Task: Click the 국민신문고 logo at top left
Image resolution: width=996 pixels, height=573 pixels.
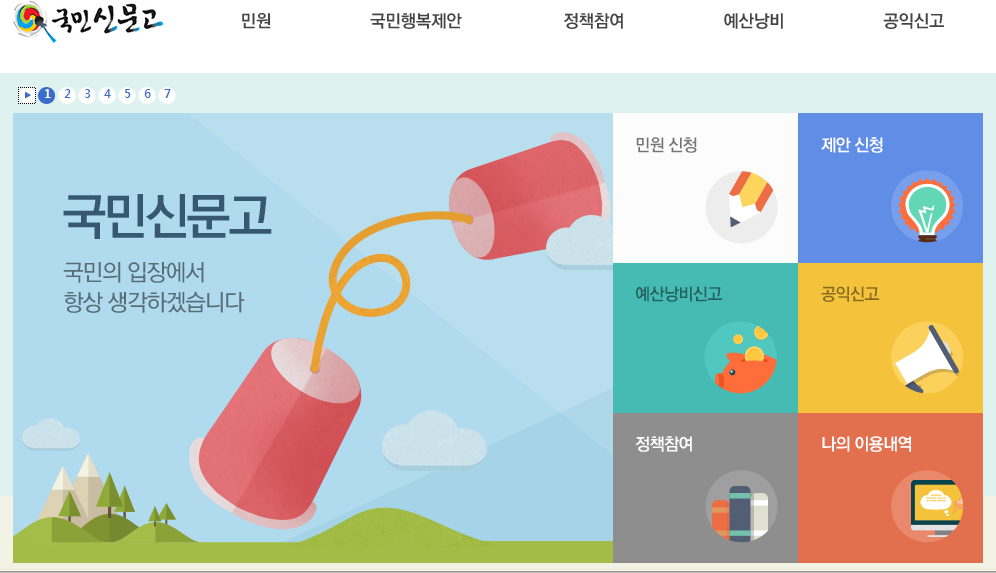Action: [x=88, y=21]
